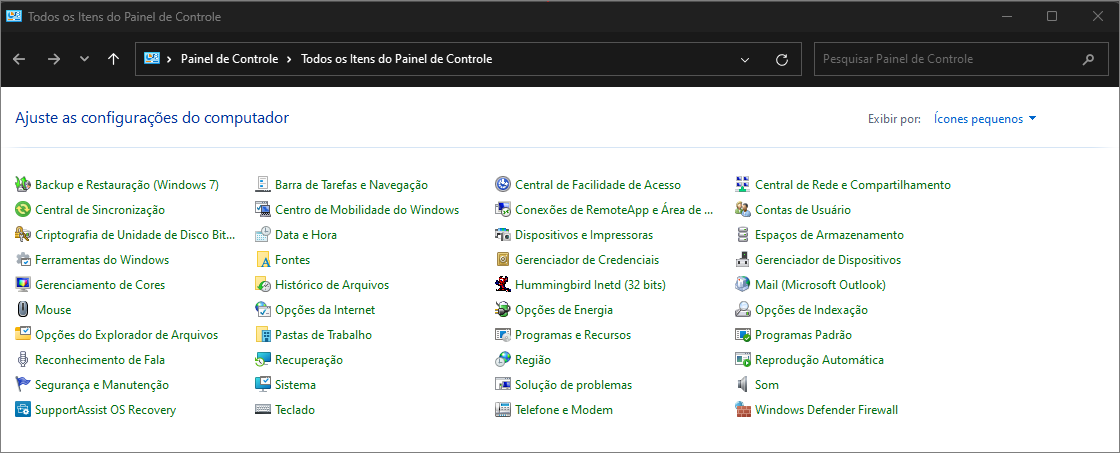The width and height of the screenshot is (1120, 453).
Task: Open the Mail (Microsoft Outlook) icon
Action: (x=743, y=285)
